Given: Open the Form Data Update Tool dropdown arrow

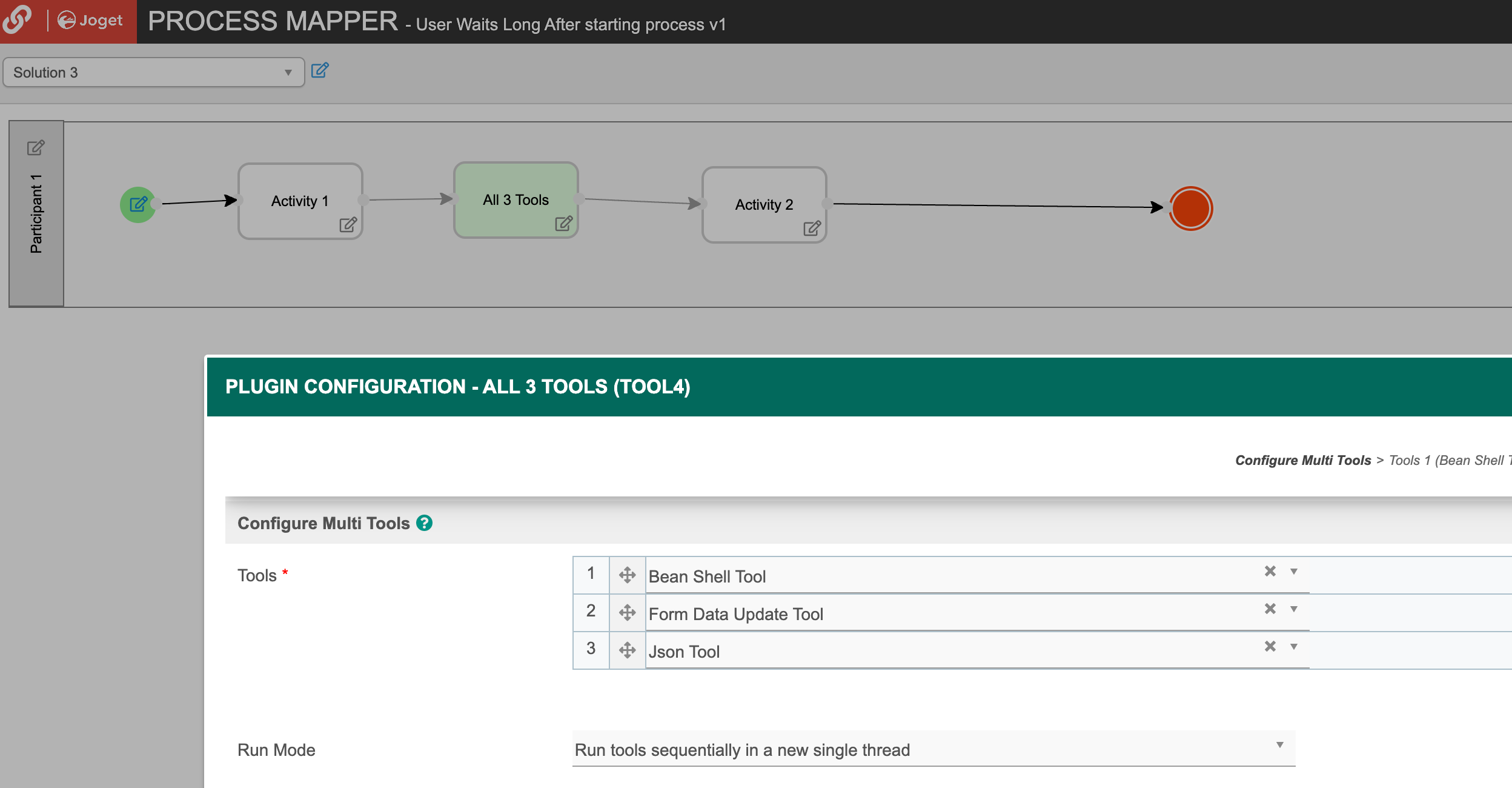Looking at the screenshot, I should pyautogui.click(x=1294, y=609).
